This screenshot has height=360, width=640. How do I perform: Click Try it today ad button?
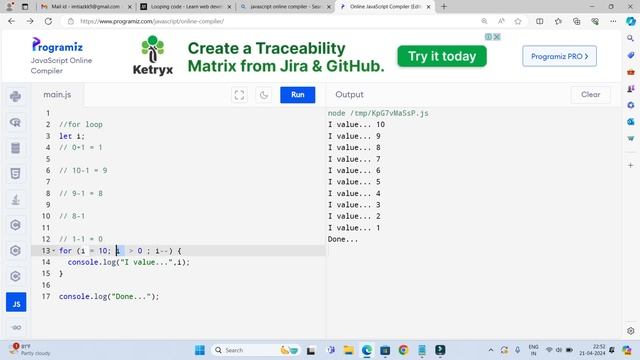pos(442,56)
